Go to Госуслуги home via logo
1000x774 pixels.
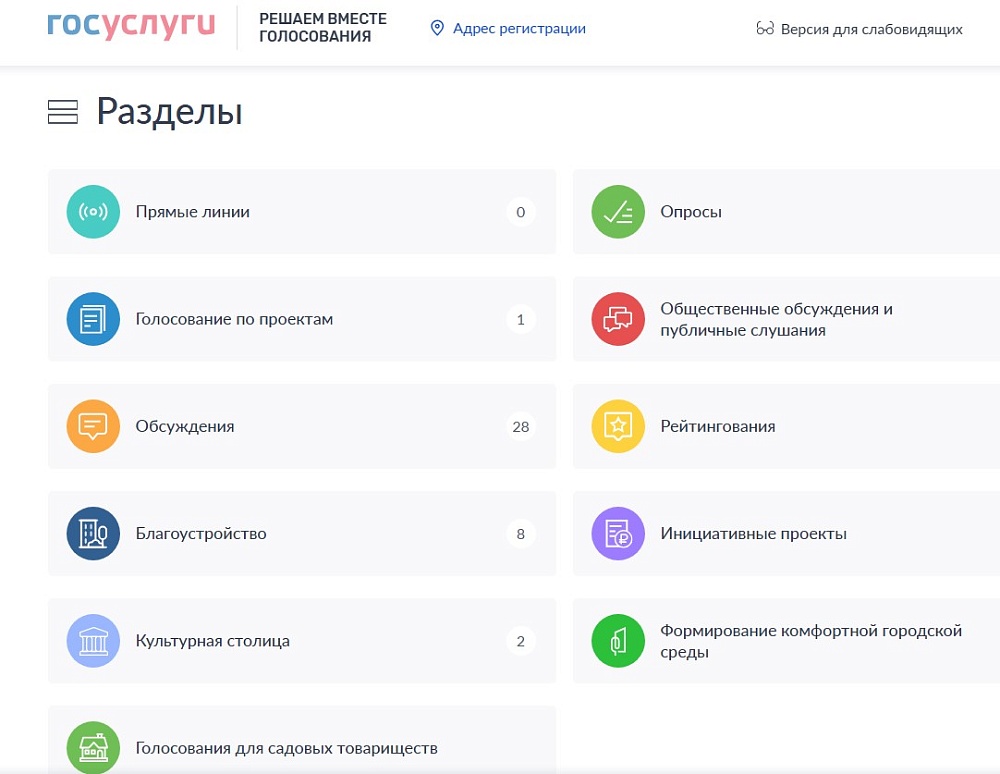pos(131,27)
